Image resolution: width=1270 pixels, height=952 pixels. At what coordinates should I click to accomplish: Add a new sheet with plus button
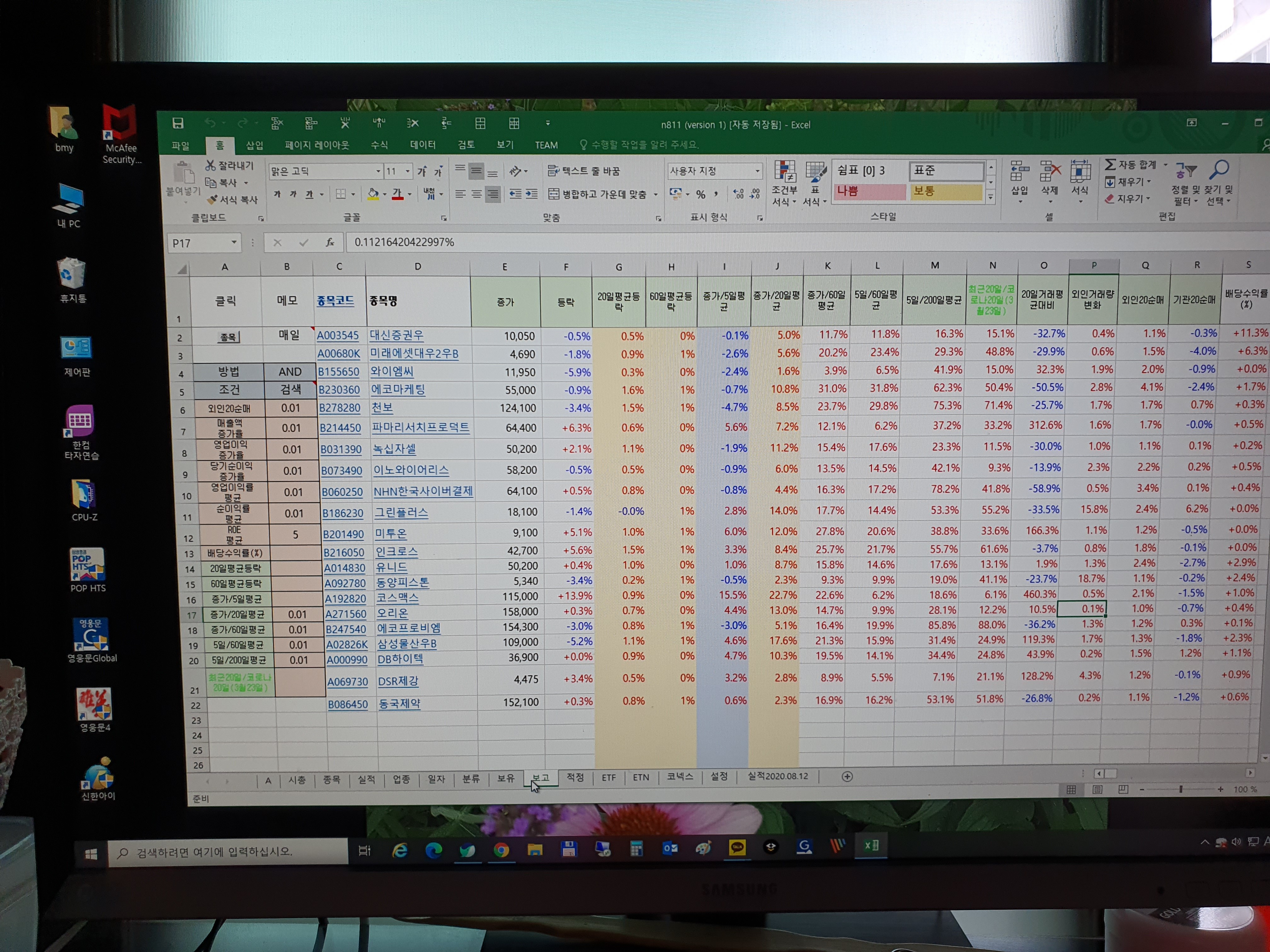[x=847, y=776]
